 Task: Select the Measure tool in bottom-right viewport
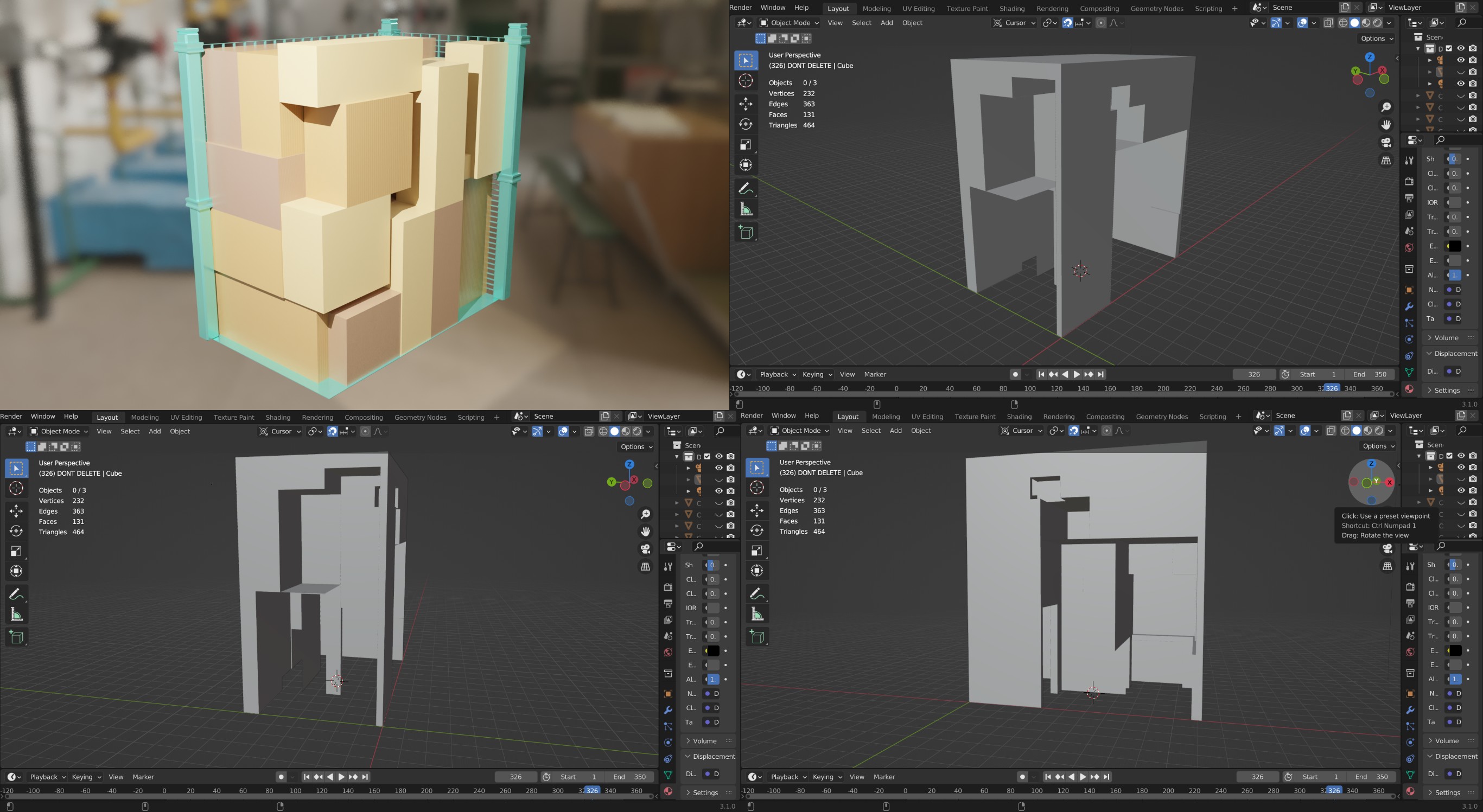coord(757,615)
